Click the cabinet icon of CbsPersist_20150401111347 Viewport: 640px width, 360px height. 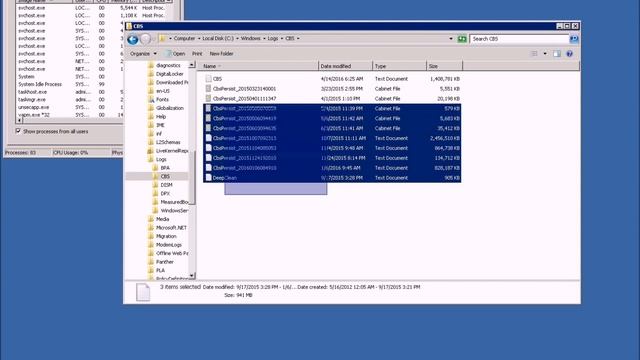pos(208,98)
